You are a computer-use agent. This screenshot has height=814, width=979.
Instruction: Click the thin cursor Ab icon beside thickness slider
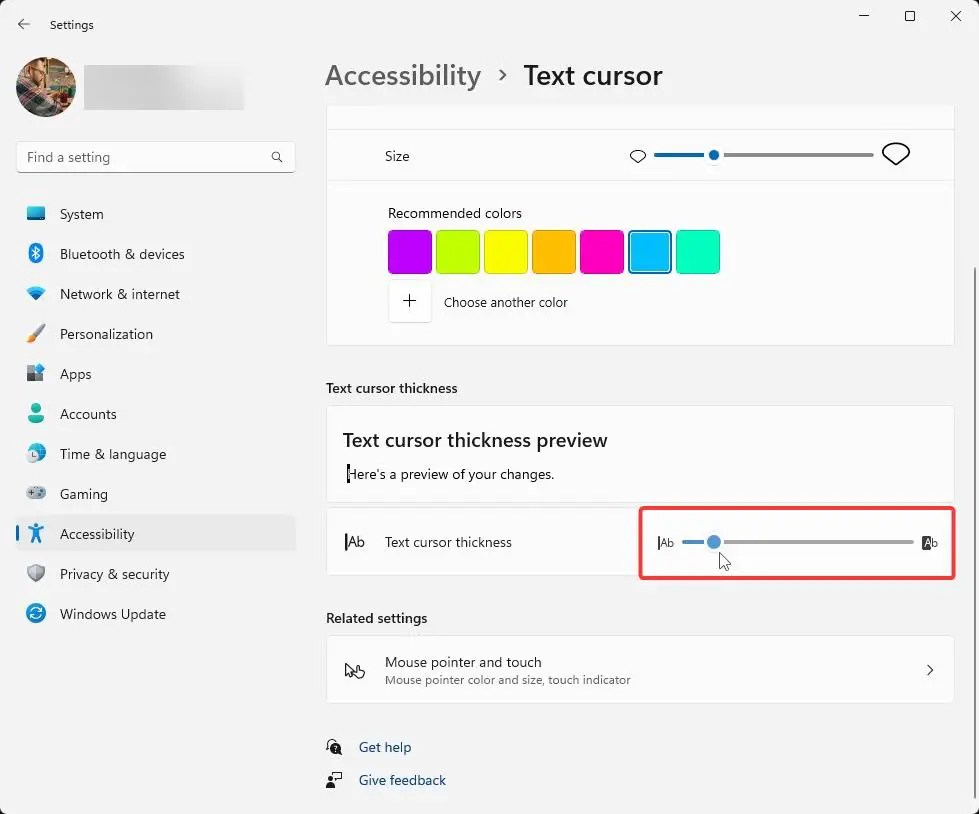666,542
